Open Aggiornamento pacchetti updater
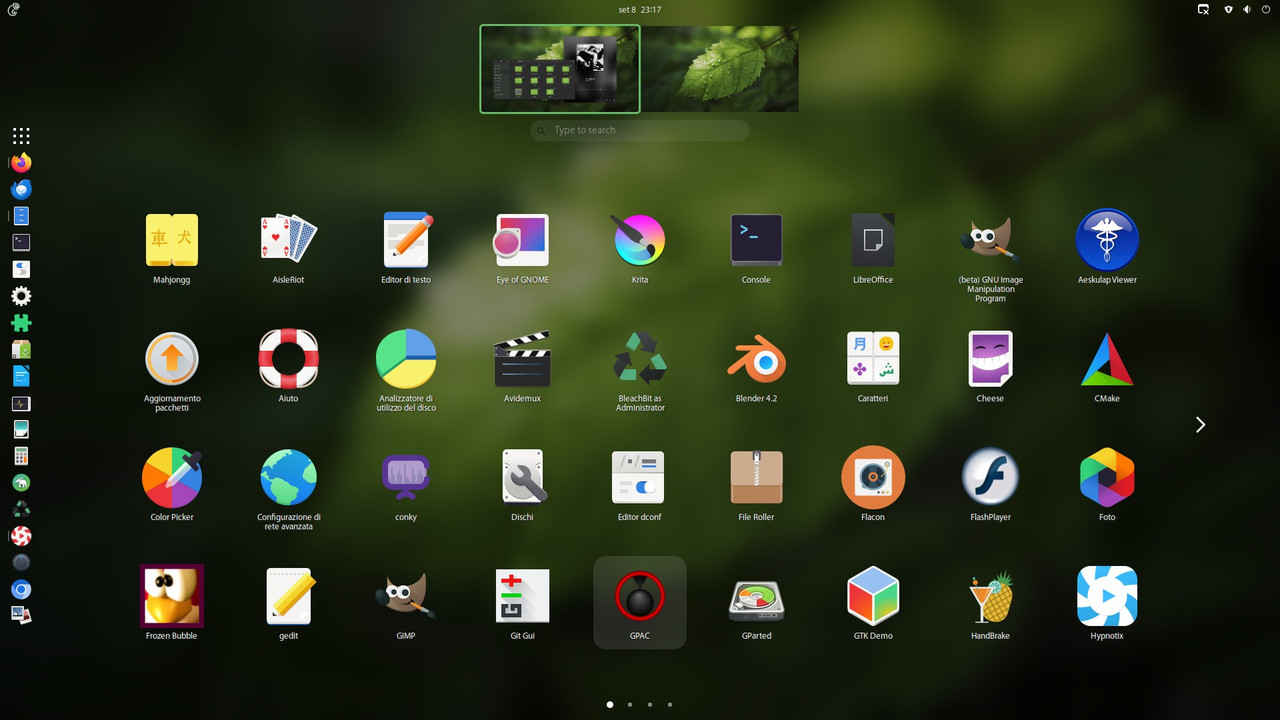The height and width of the screenshot is (720, 1280). pos(172,359)
